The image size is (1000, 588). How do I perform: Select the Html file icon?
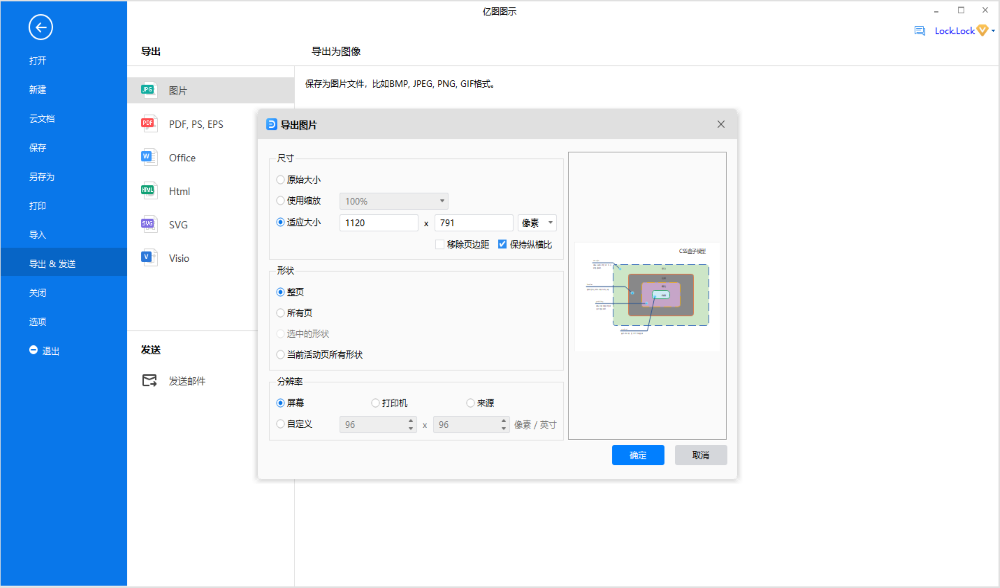point(148,191)
